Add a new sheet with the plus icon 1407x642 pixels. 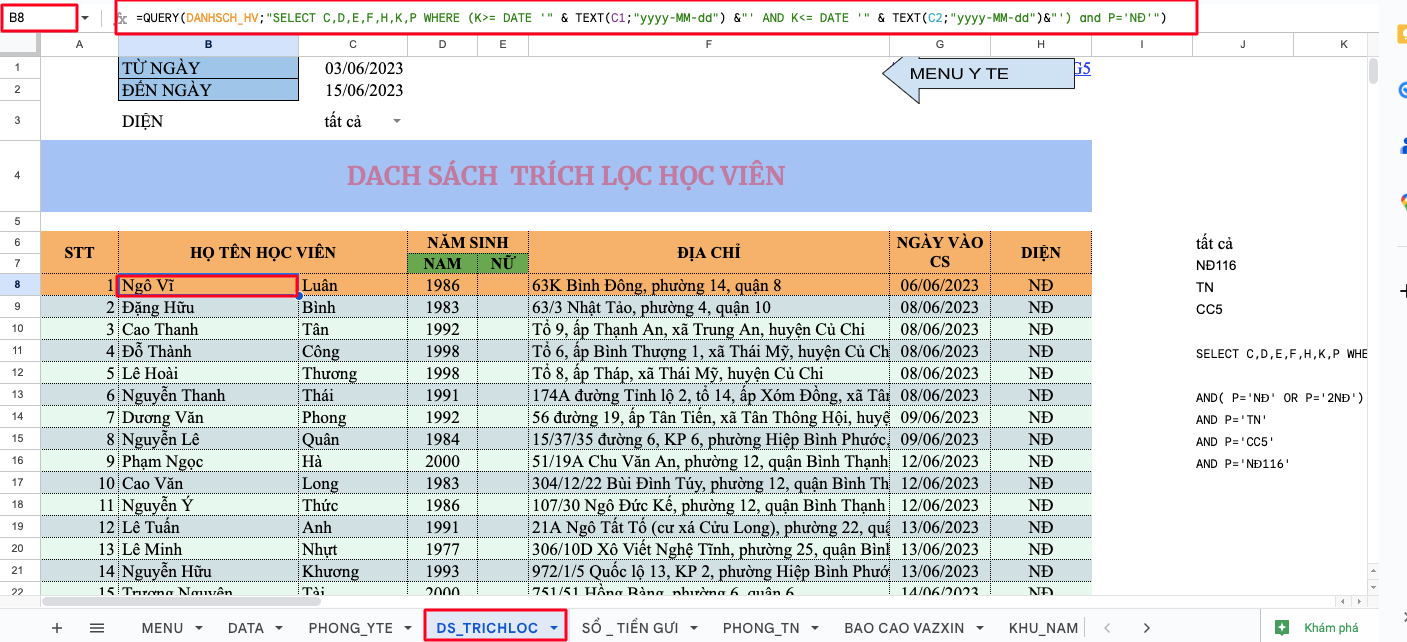pyautogui.click(x=57, y=628)
